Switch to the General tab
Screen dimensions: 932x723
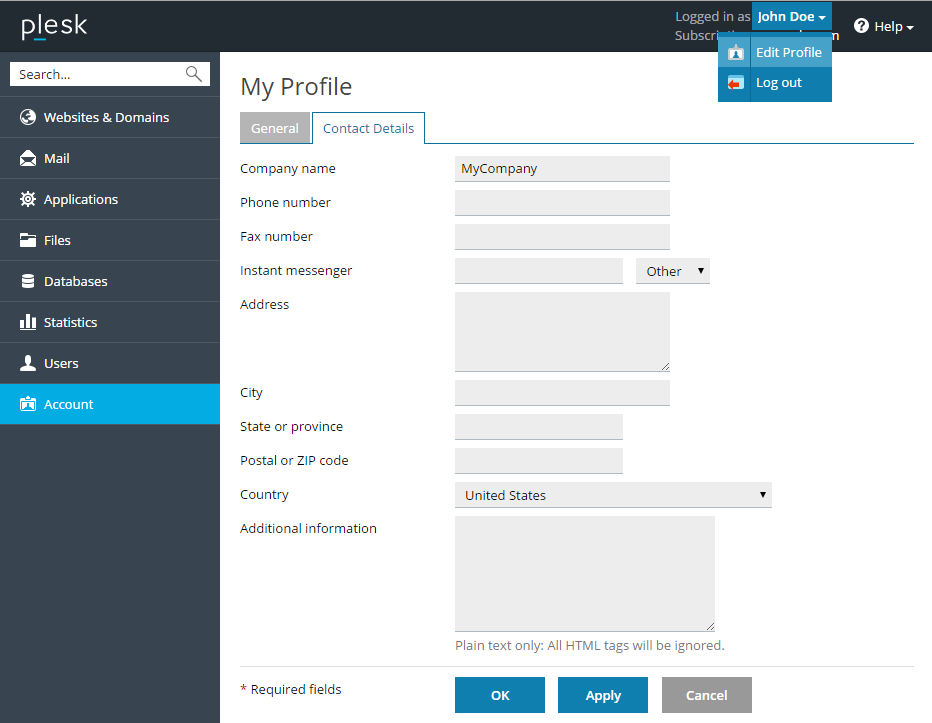(275, 128)
